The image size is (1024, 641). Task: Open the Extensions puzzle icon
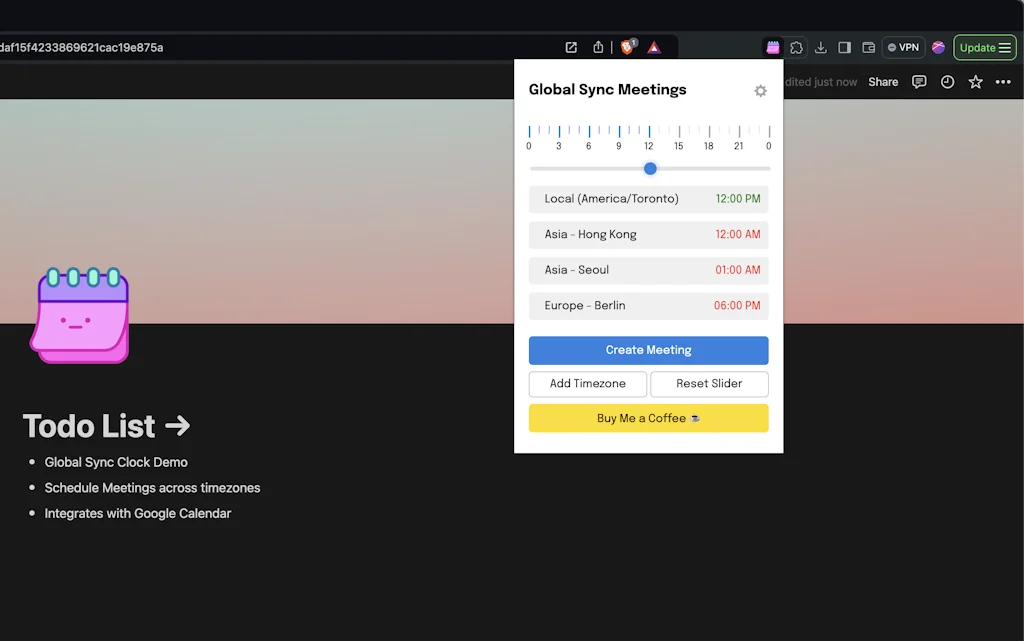(796, 47)
